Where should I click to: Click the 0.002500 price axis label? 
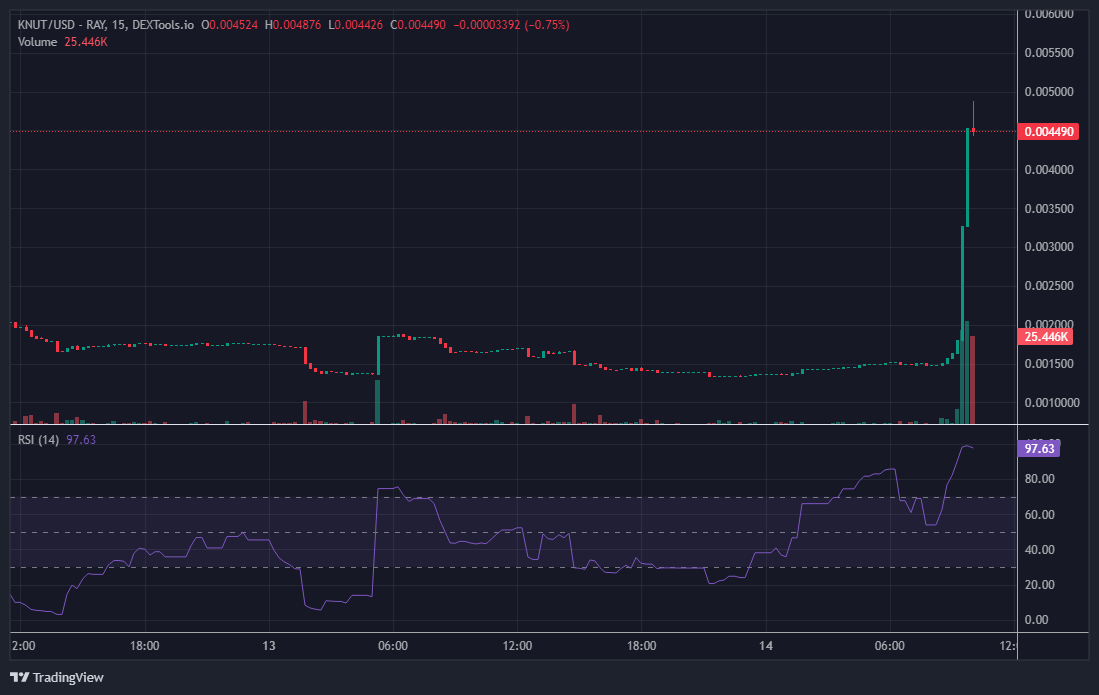point(1049,286)
